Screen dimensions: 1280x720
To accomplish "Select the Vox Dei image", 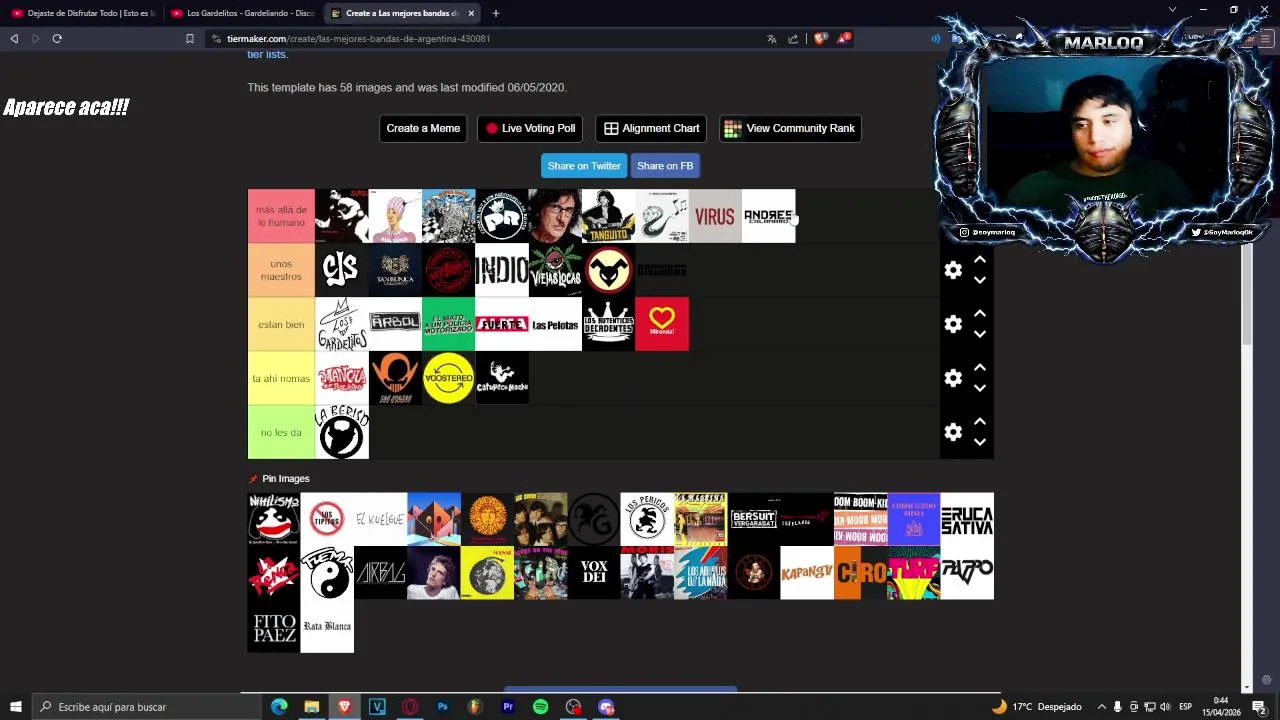I will tap(594, 573).
